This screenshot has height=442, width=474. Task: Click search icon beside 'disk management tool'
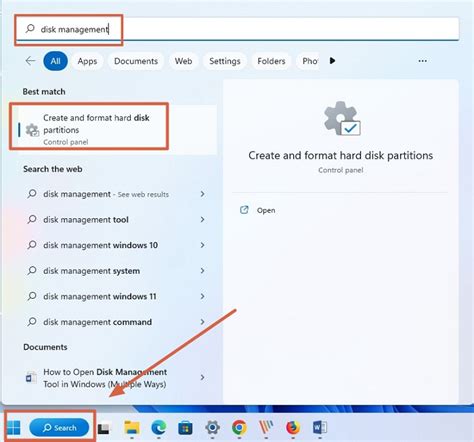click(x=32, y=219)
